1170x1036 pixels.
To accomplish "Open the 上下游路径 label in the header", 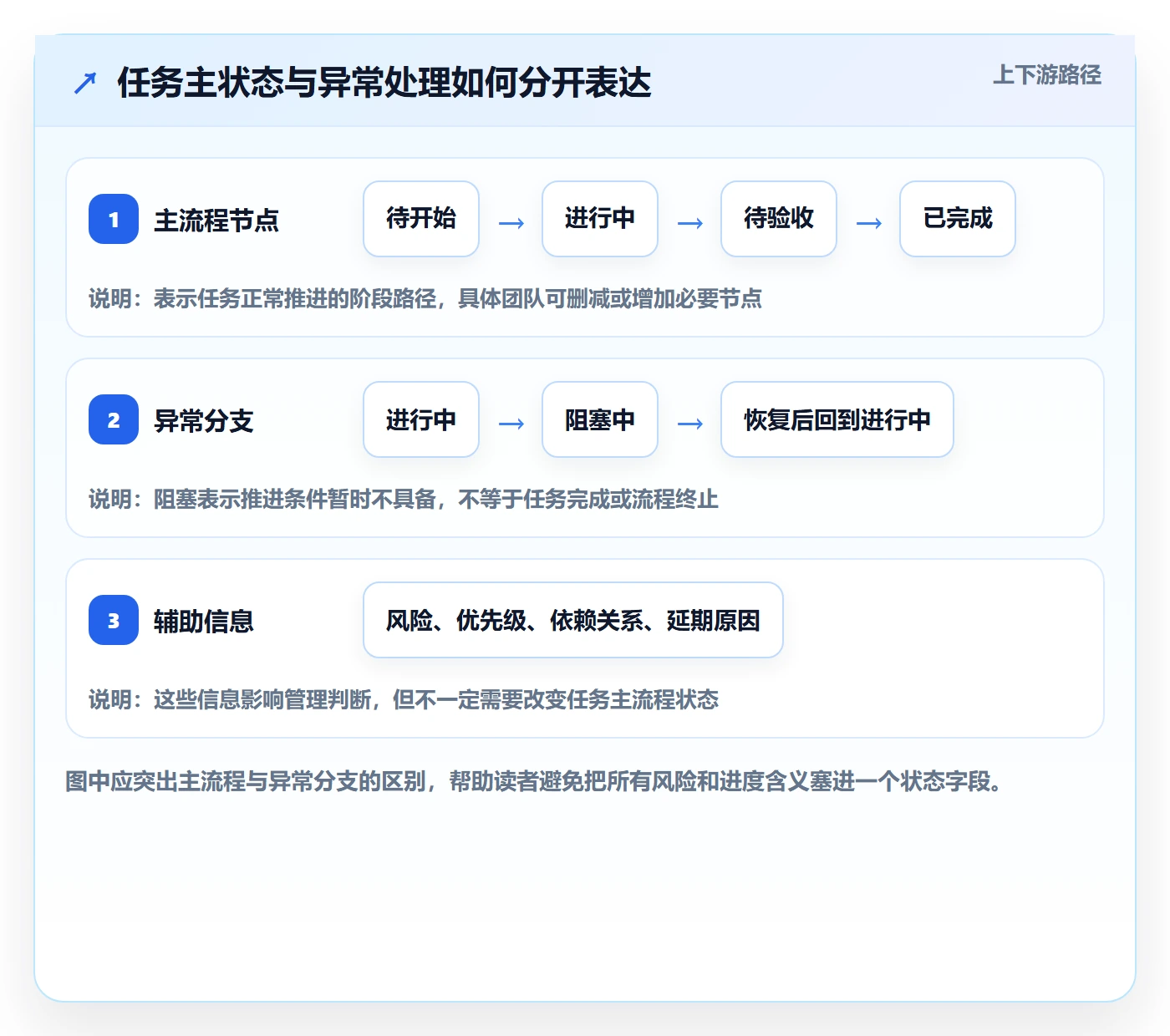I will pyautogui.click(x=1047, y=75).
